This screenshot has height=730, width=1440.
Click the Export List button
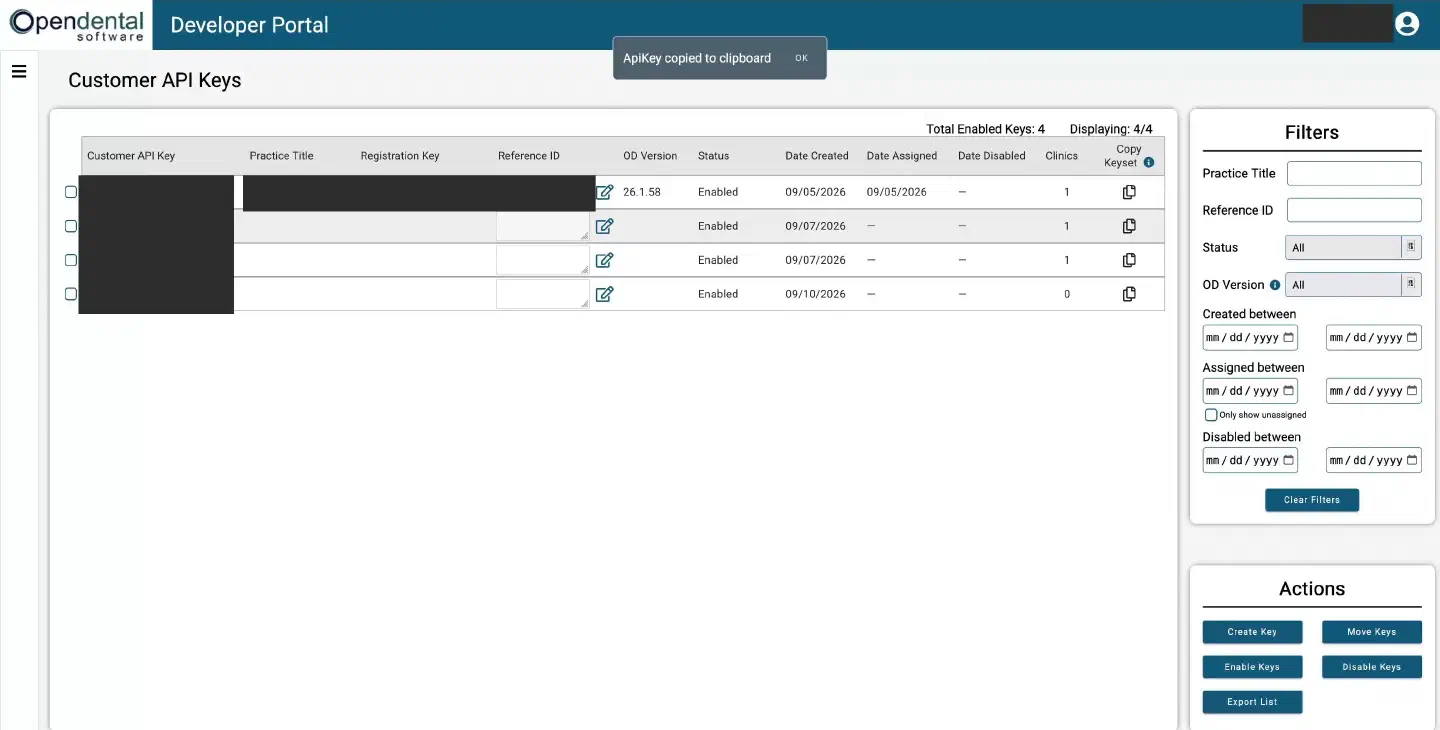1253,702
